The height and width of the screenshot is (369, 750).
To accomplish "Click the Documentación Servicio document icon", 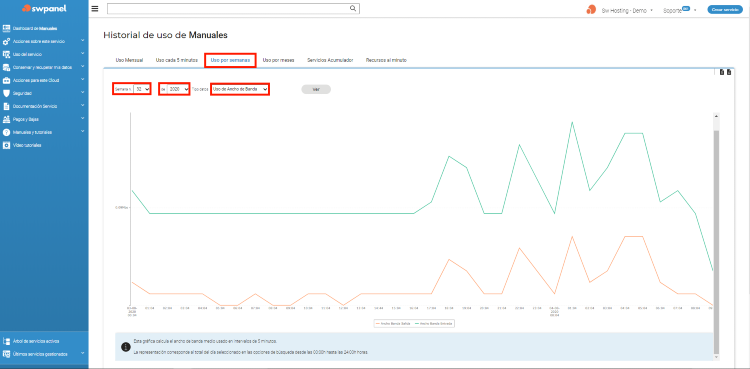I will tap(6, 106).
